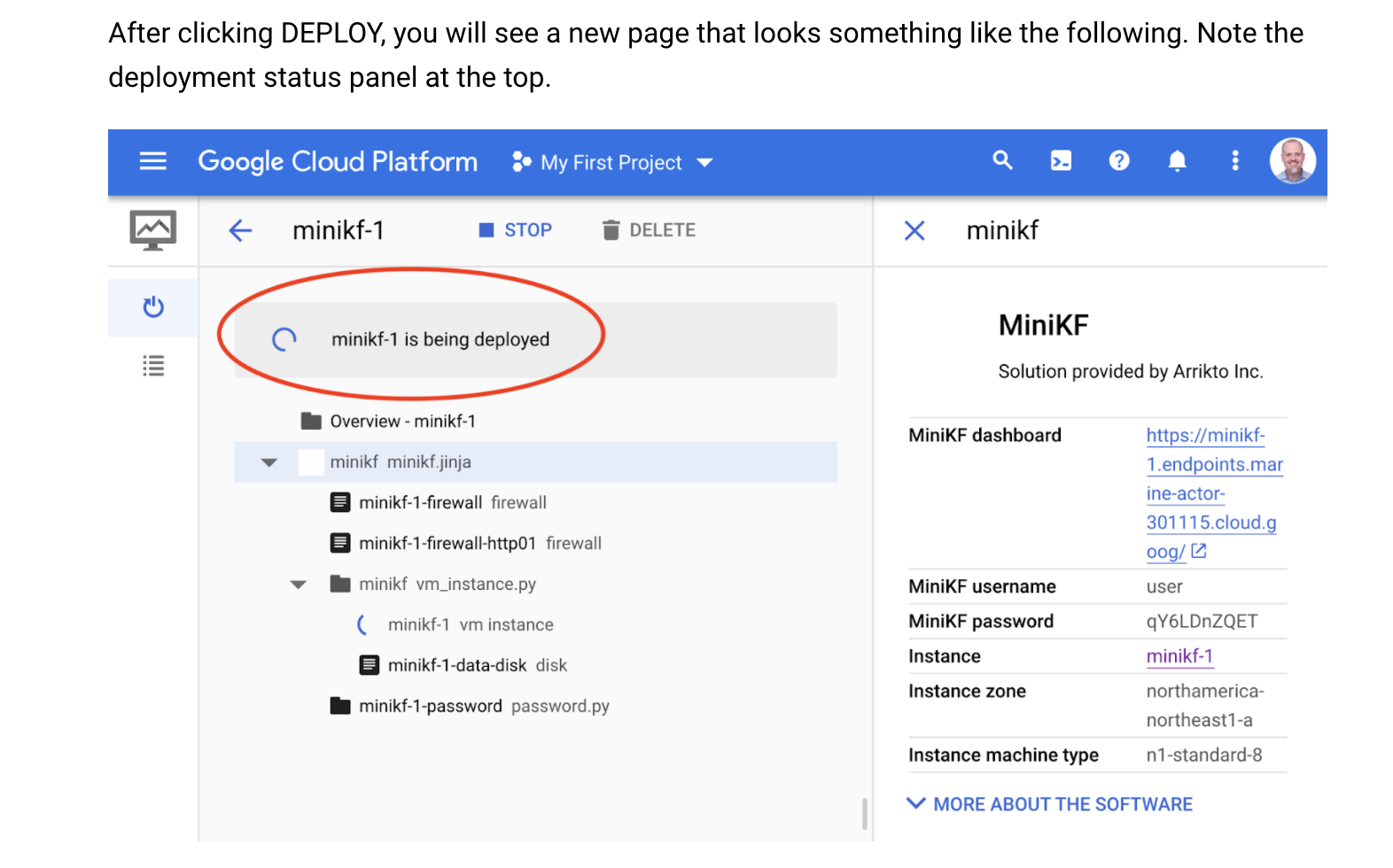The image size is (1393, 868).
Task: Collapse the minikf vm_instance.py folder
Action: [x=299, y=585]
